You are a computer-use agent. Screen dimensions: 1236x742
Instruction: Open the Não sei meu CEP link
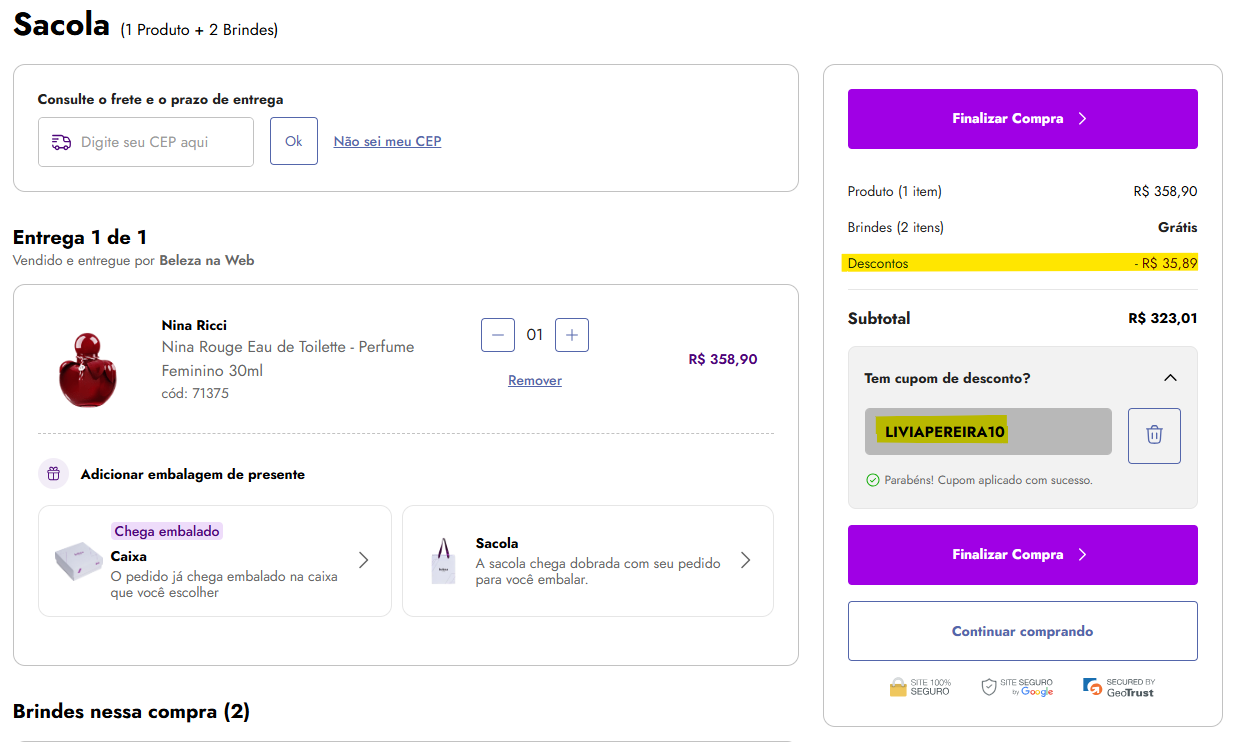(387, 141)
